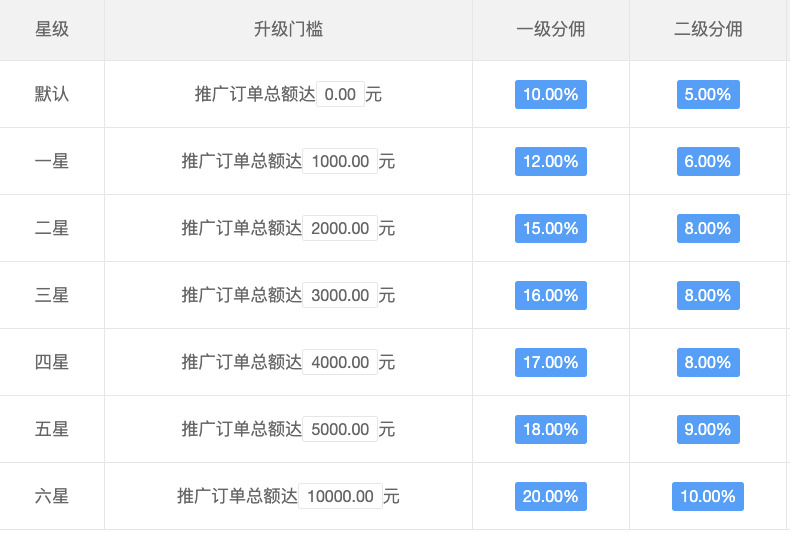Image resolution: width=790 pixels, height=534 pixels.
Task: Focus the 2000.00 amount input field
Action: click(340, 228)
